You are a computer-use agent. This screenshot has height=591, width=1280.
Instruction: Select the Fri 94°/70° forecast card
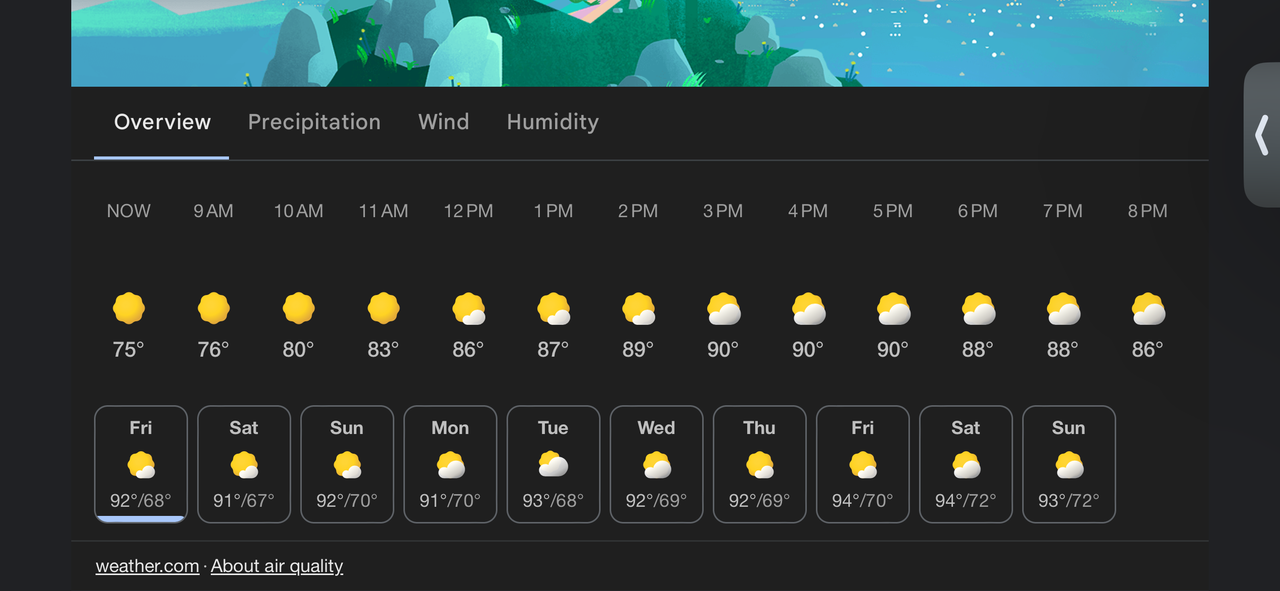tap(862, 464)
